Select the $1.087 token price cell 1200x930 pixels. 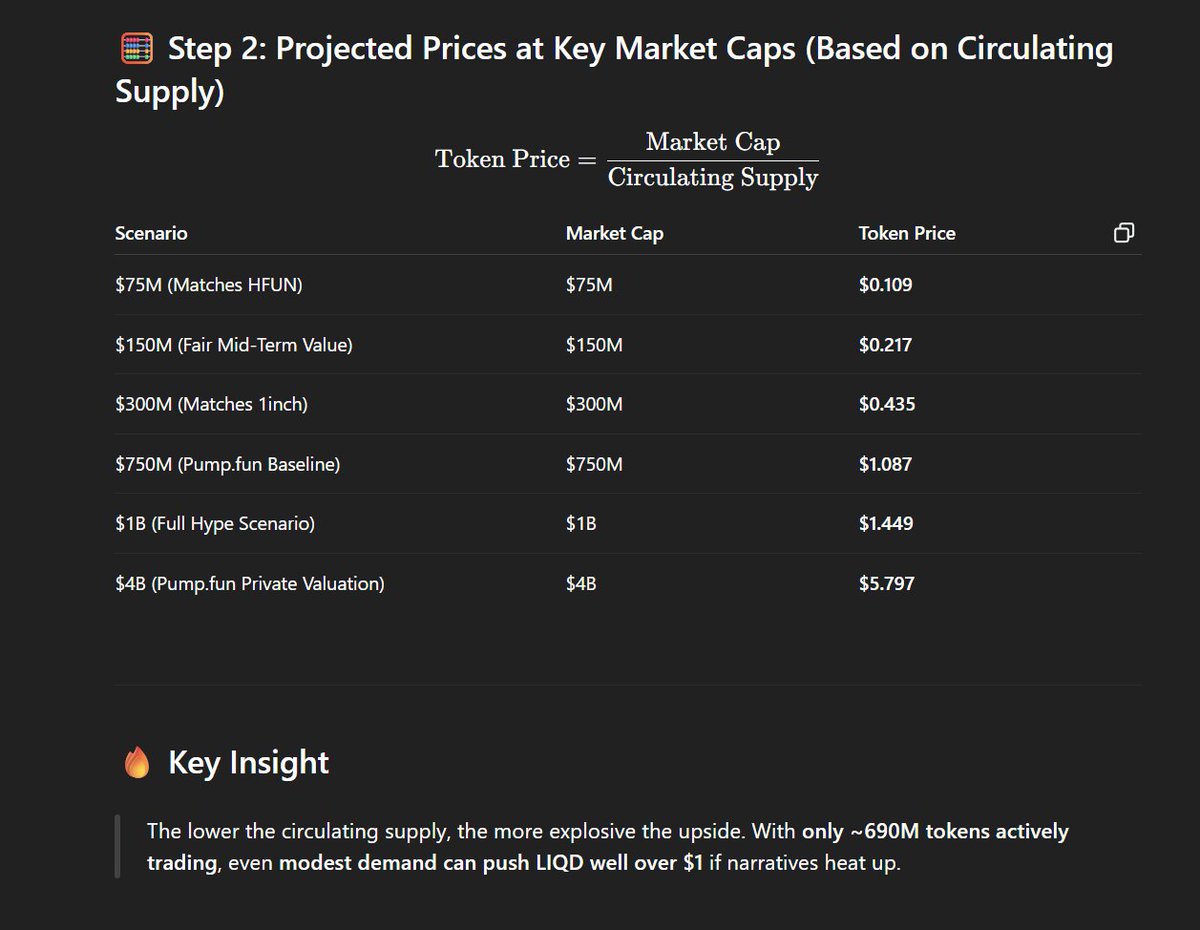[885, 464]
